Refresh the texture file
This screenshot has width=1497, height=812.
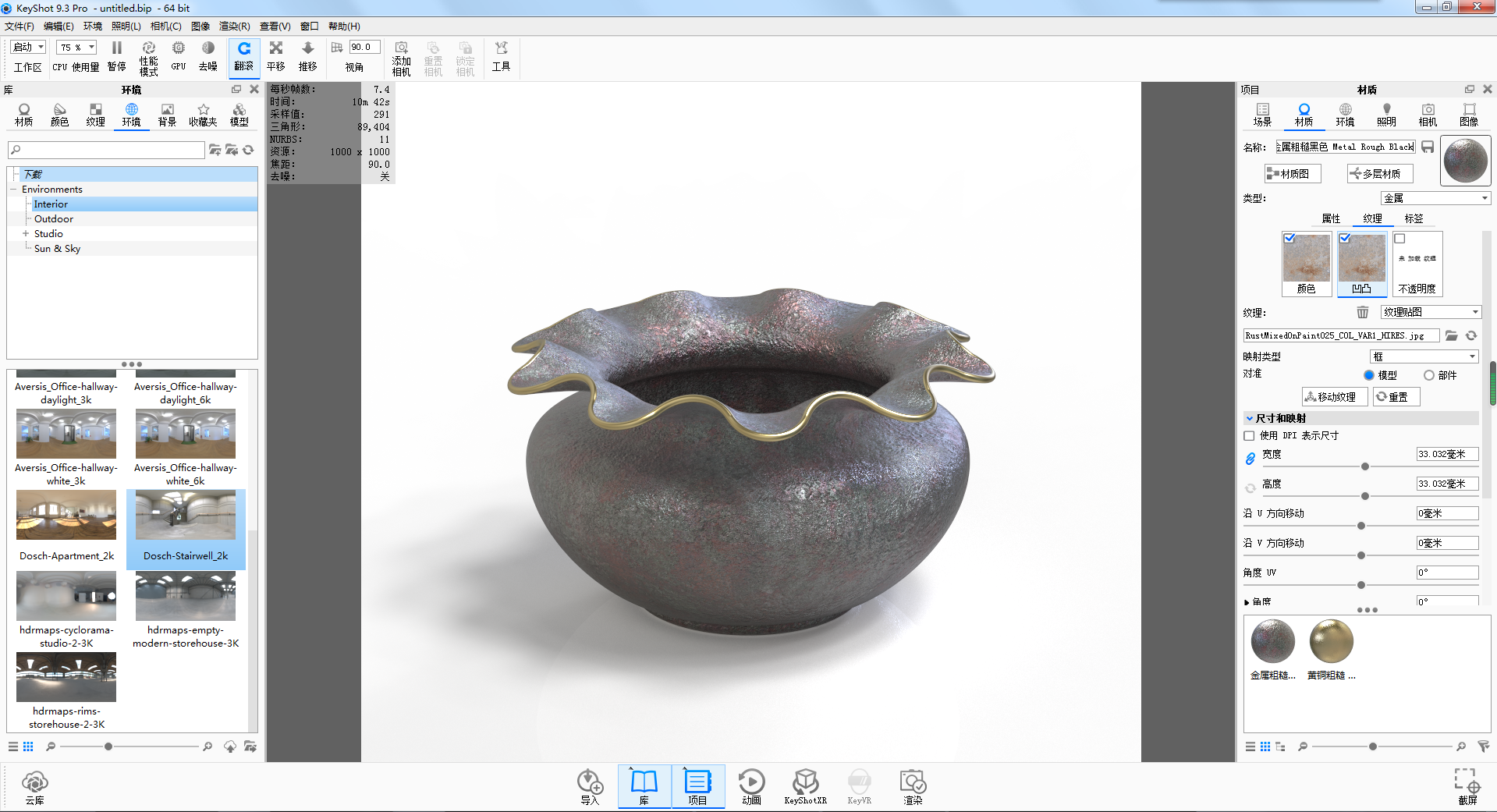1471,335
